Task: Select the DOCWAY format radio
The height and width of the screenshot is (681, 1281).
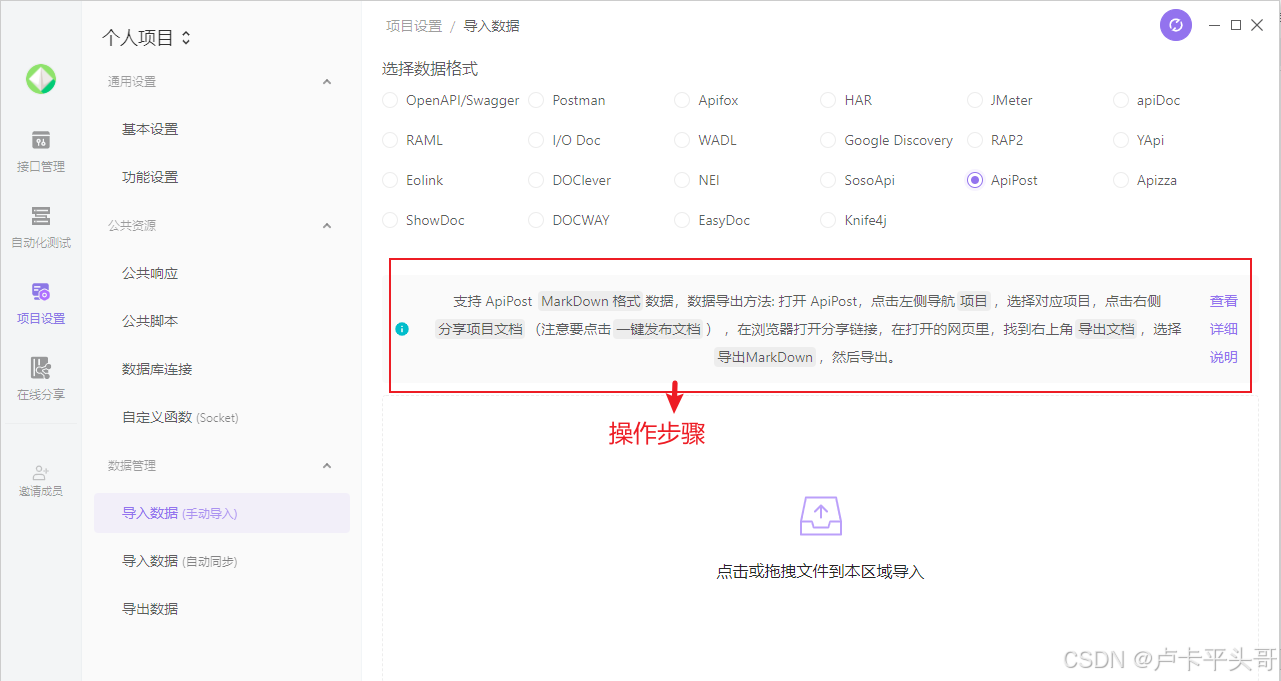Action: (536, 220)
